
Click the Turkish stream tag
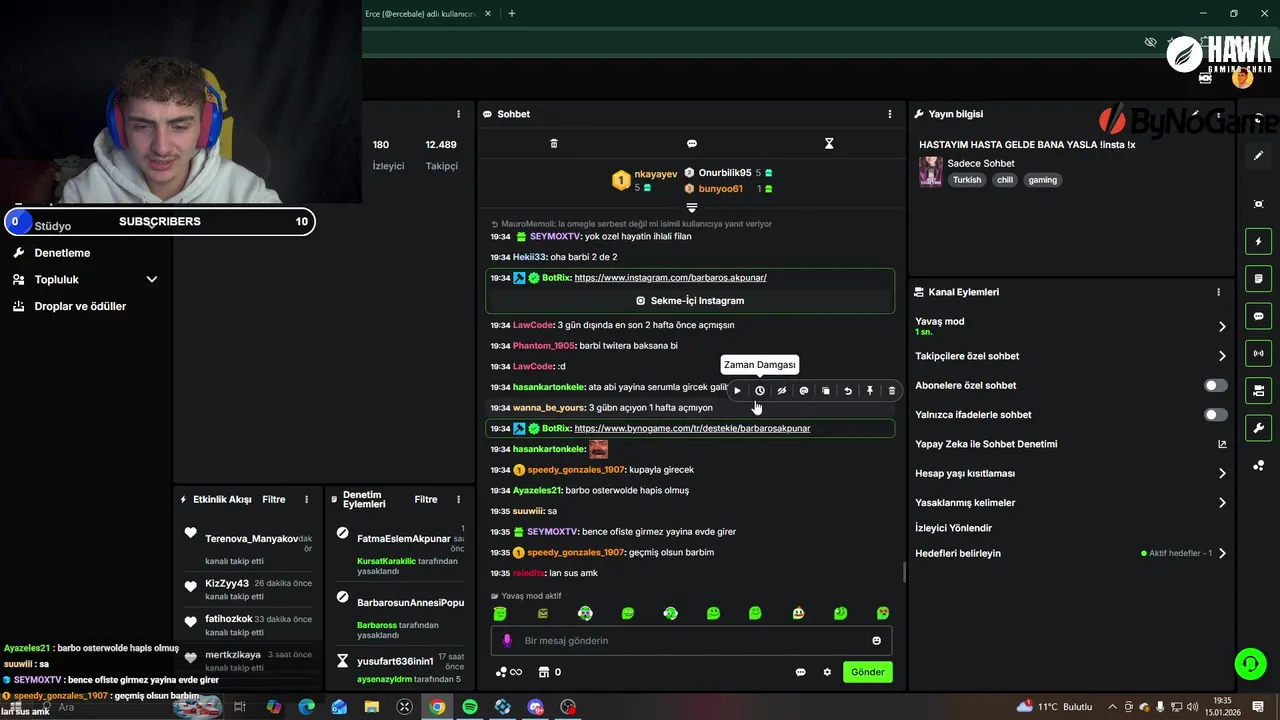tap(967, 180)
